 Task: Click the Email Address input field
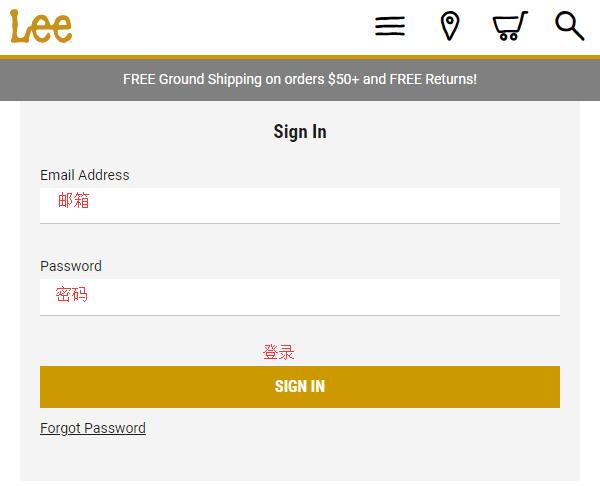[x=300, y=205]
